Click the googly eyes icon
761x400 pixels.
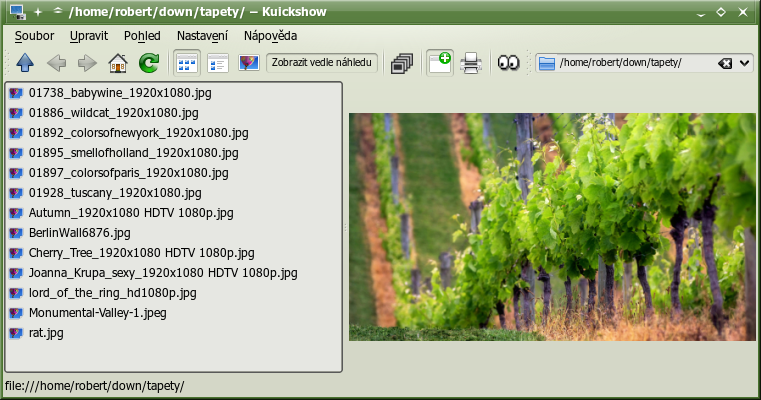point(509,63)
